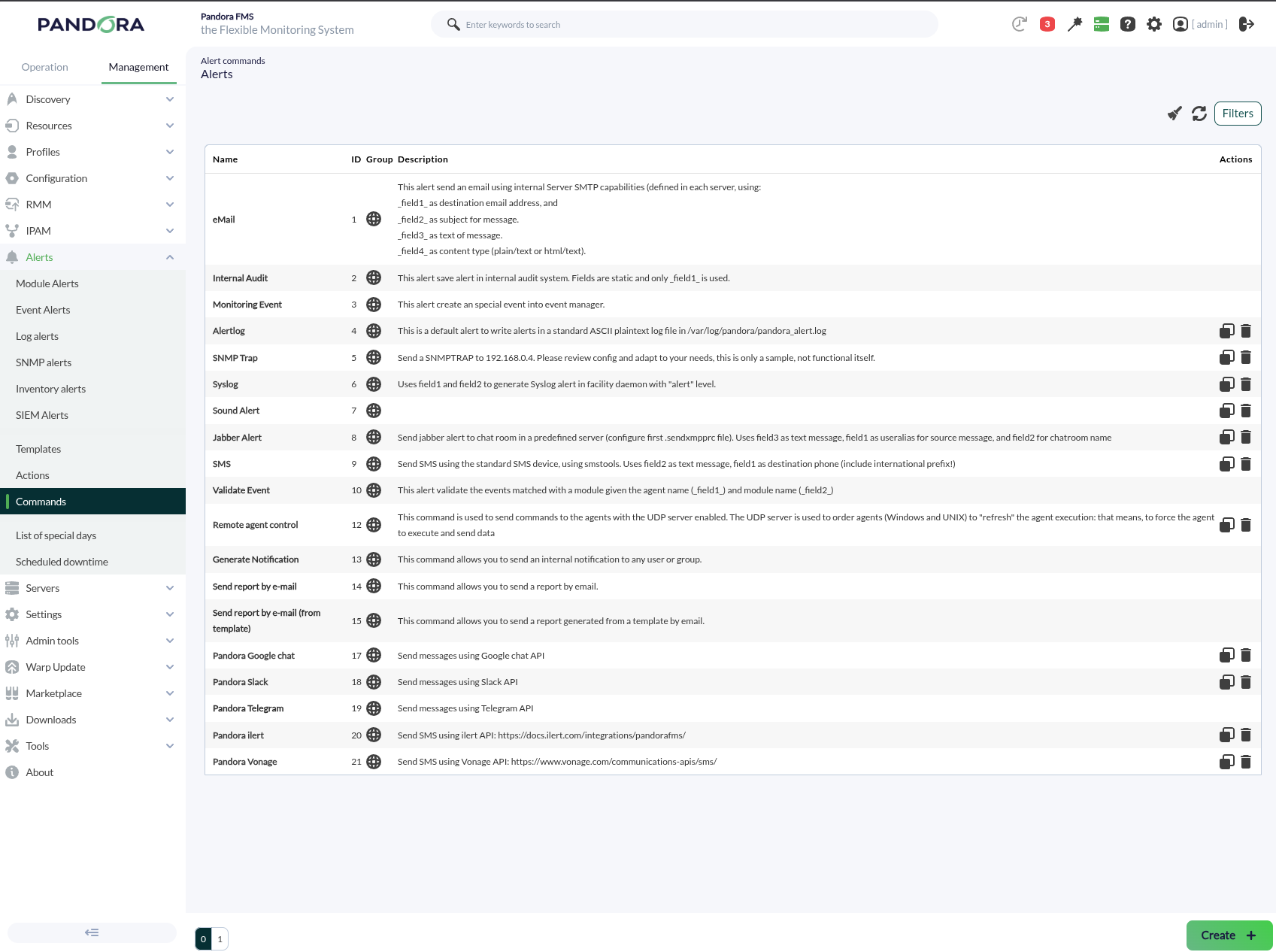Open Module Alerts submenu item
The image size is (1276, 952).
[x=47, y=283]
